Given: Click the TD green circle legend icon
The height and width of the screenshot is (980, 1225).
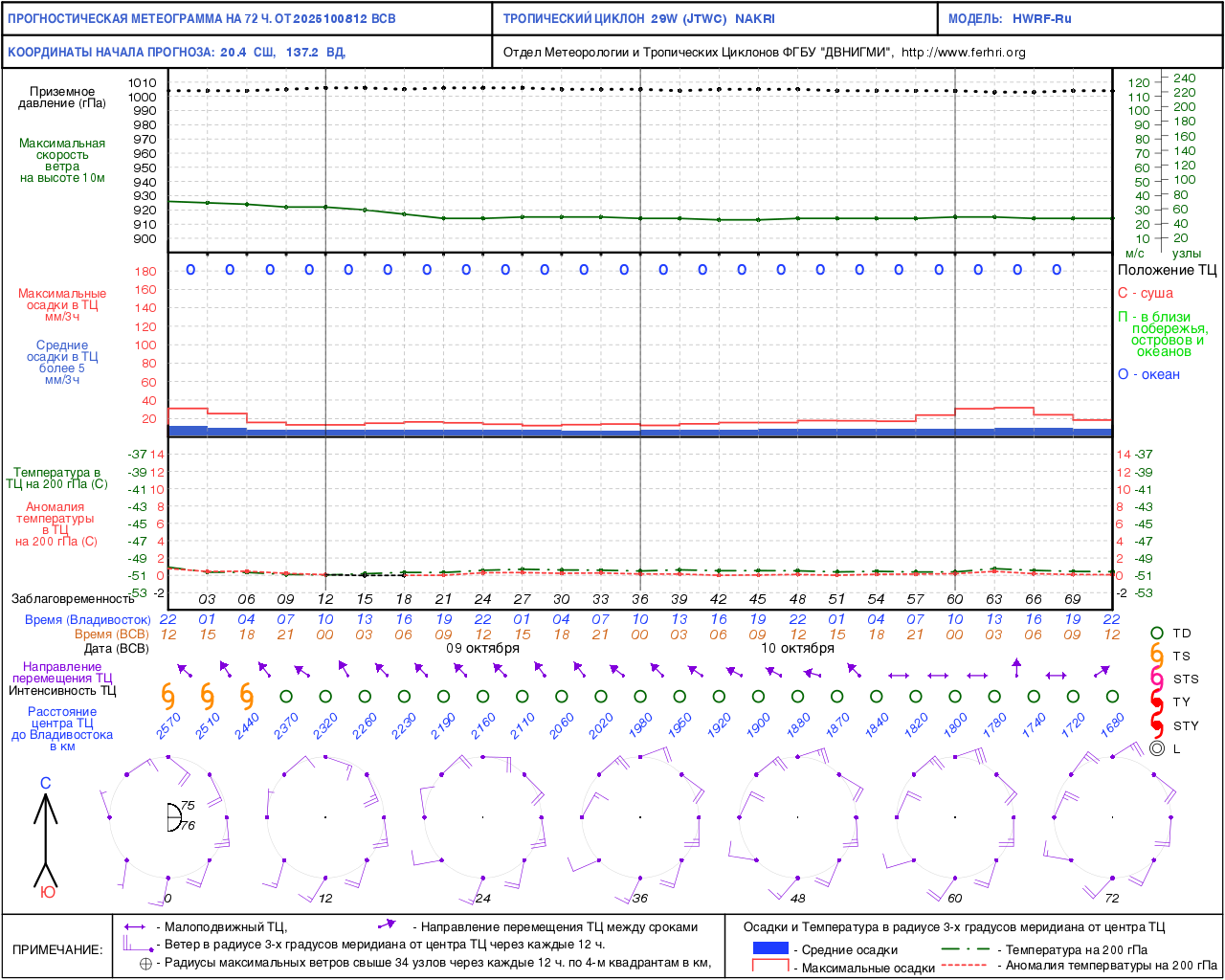Looking at the screenshot, I should (x=1156, y=634).
